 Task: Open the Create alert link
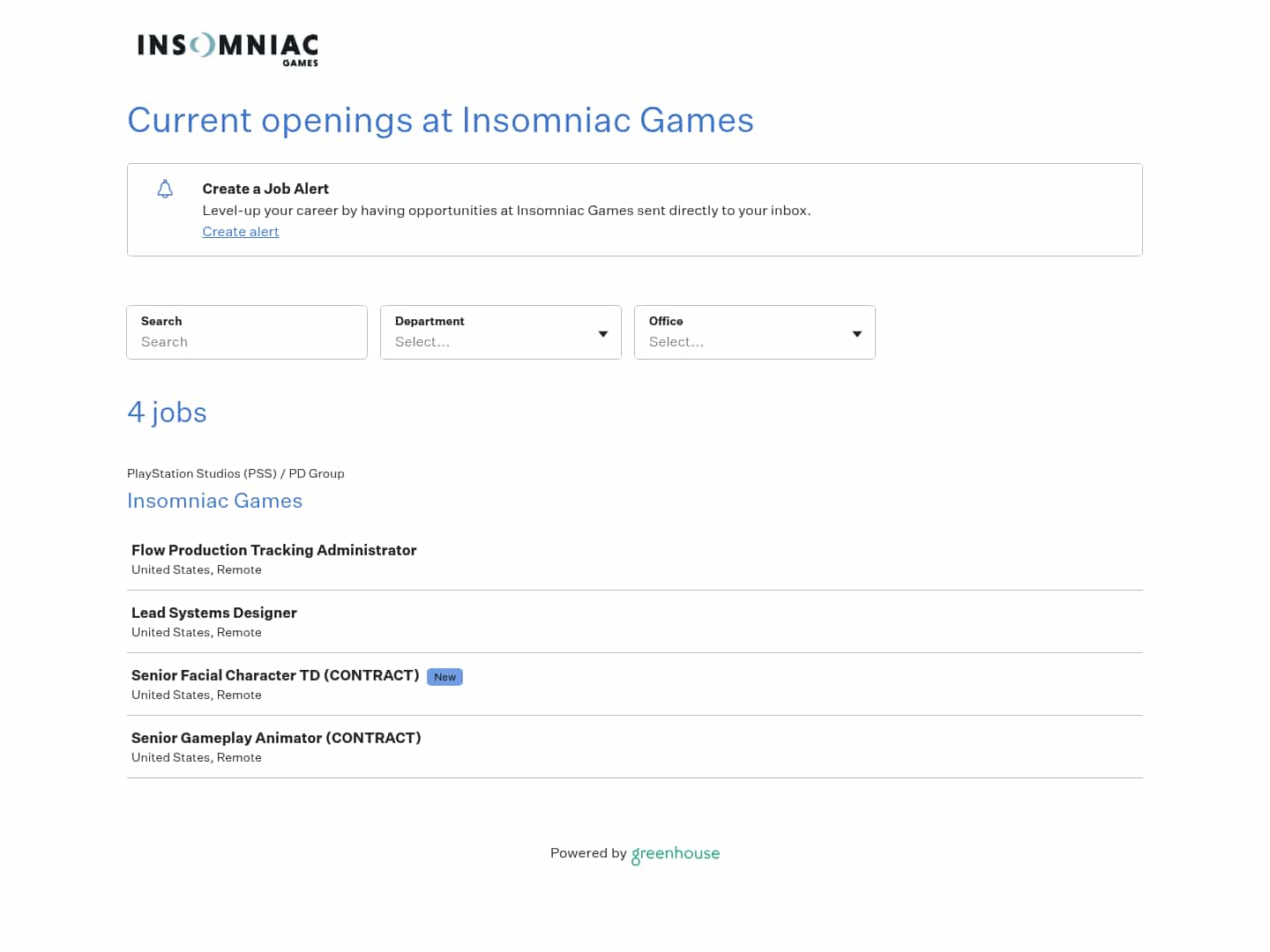[x=241, y=232]
